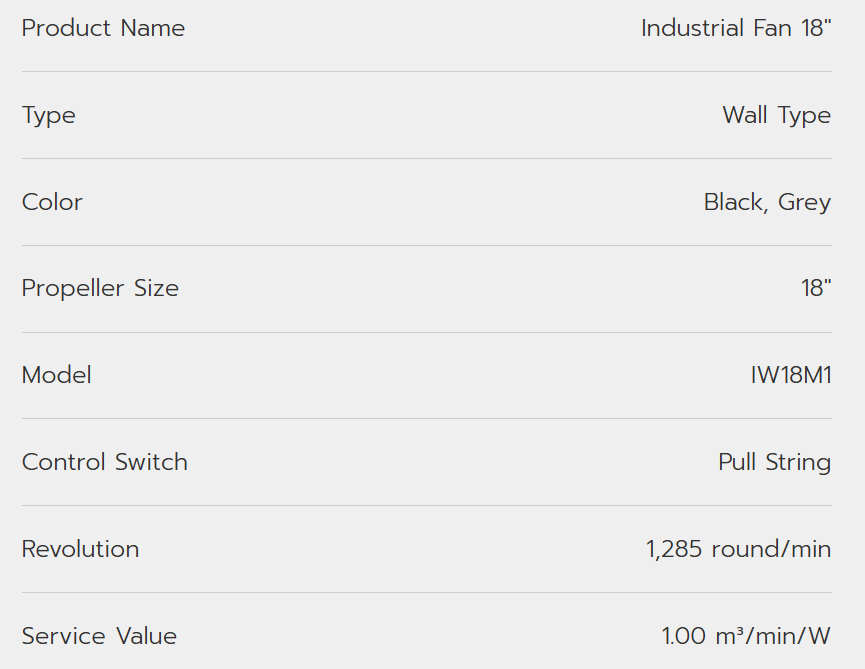Image resolution: width=865 pixels, height=669 pixels.
Task: Click the Control Switch label
Action: coord(104,462)
